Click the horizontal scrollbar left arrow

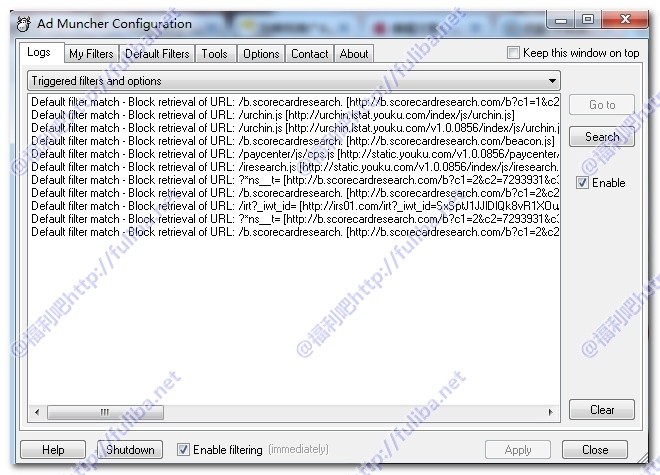click(x=37, y=412)
